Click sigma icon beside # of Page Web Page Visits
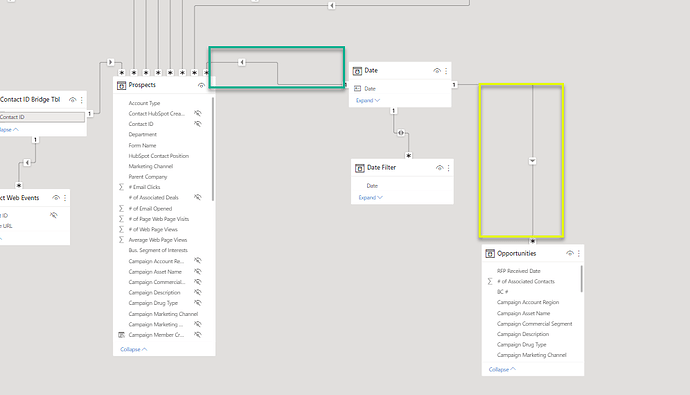The image size is (690, 395). click(x=121, y=219)
